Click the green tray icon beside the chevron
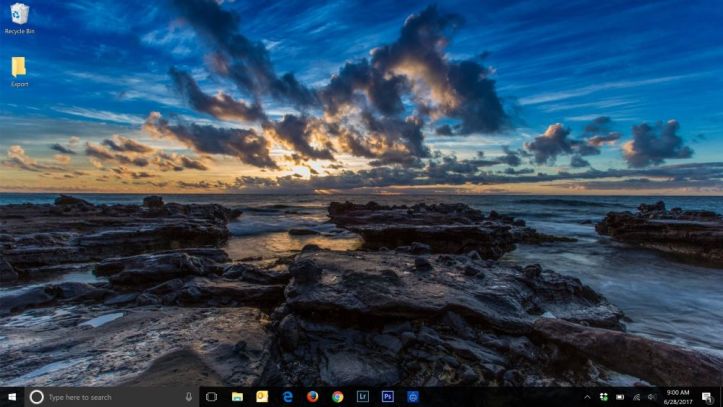Viewport: 723px width, 407px height. (604, 397)
